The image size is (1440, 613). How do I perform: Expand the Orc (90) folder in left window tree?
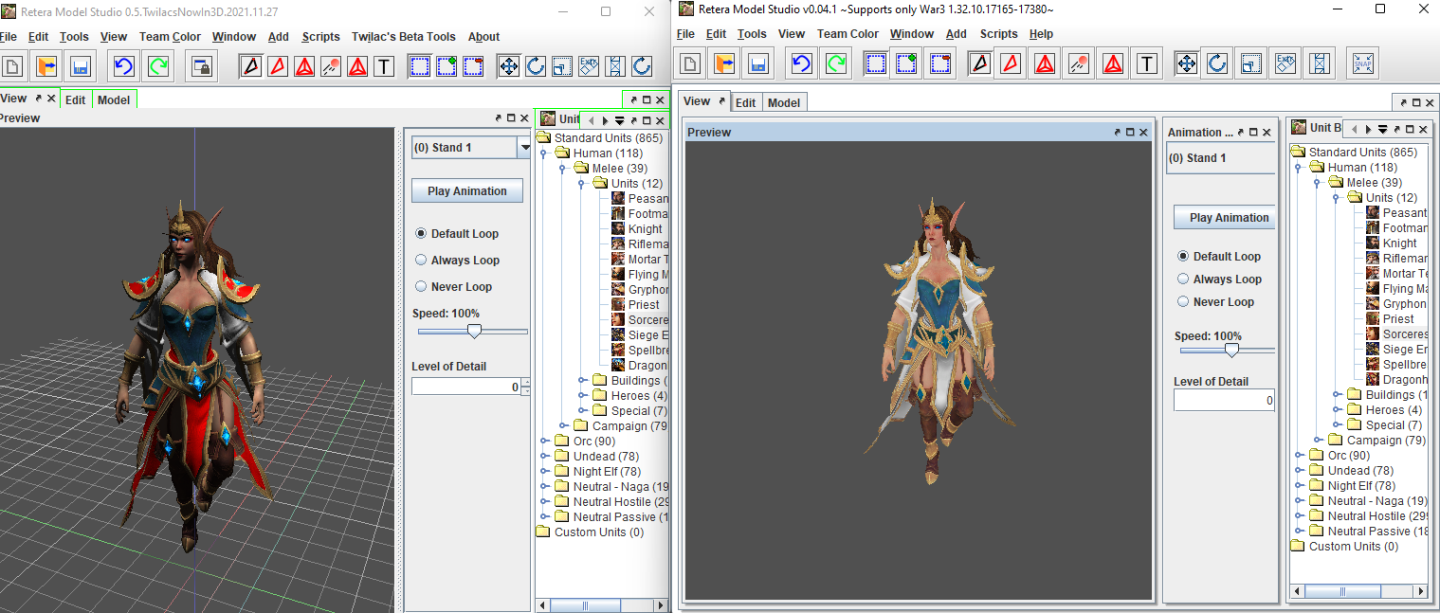(x=545, y=441)
